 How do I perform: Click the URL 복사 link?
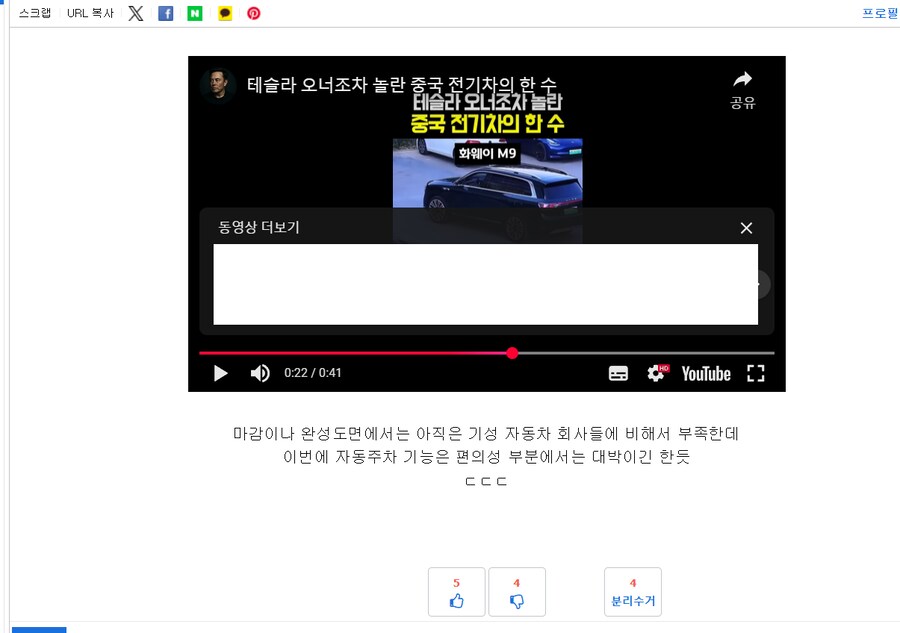click(x=90, y=13)
